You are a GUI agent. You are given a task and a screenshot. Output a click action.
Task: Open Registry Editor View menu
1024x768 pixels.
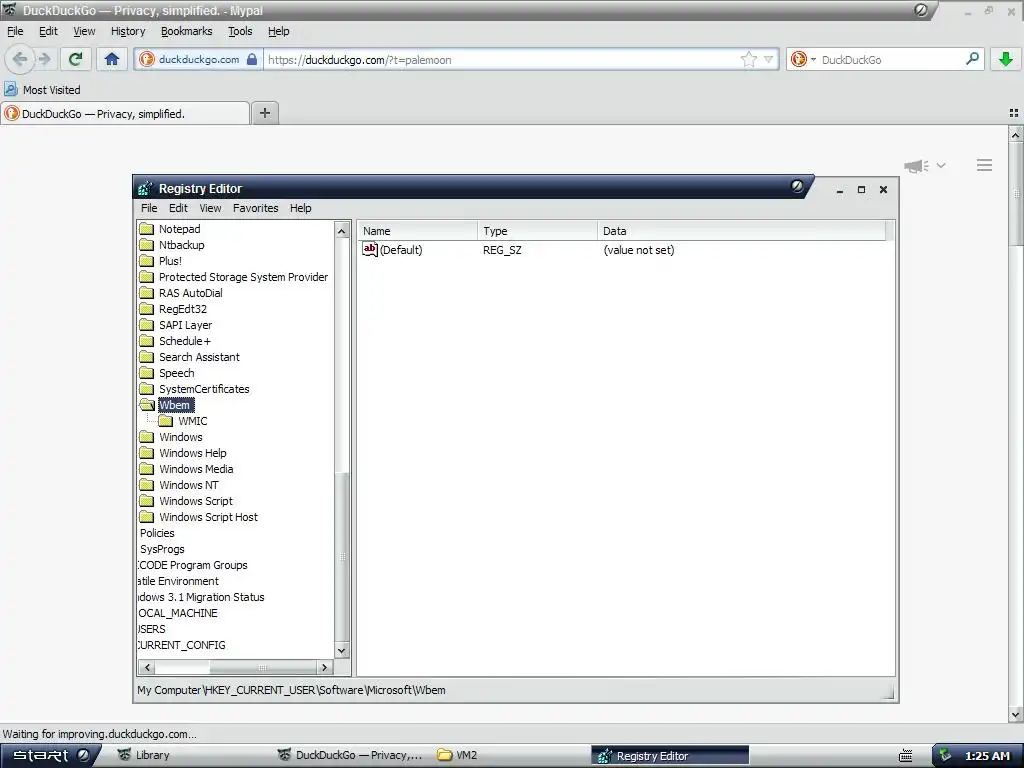210,208
